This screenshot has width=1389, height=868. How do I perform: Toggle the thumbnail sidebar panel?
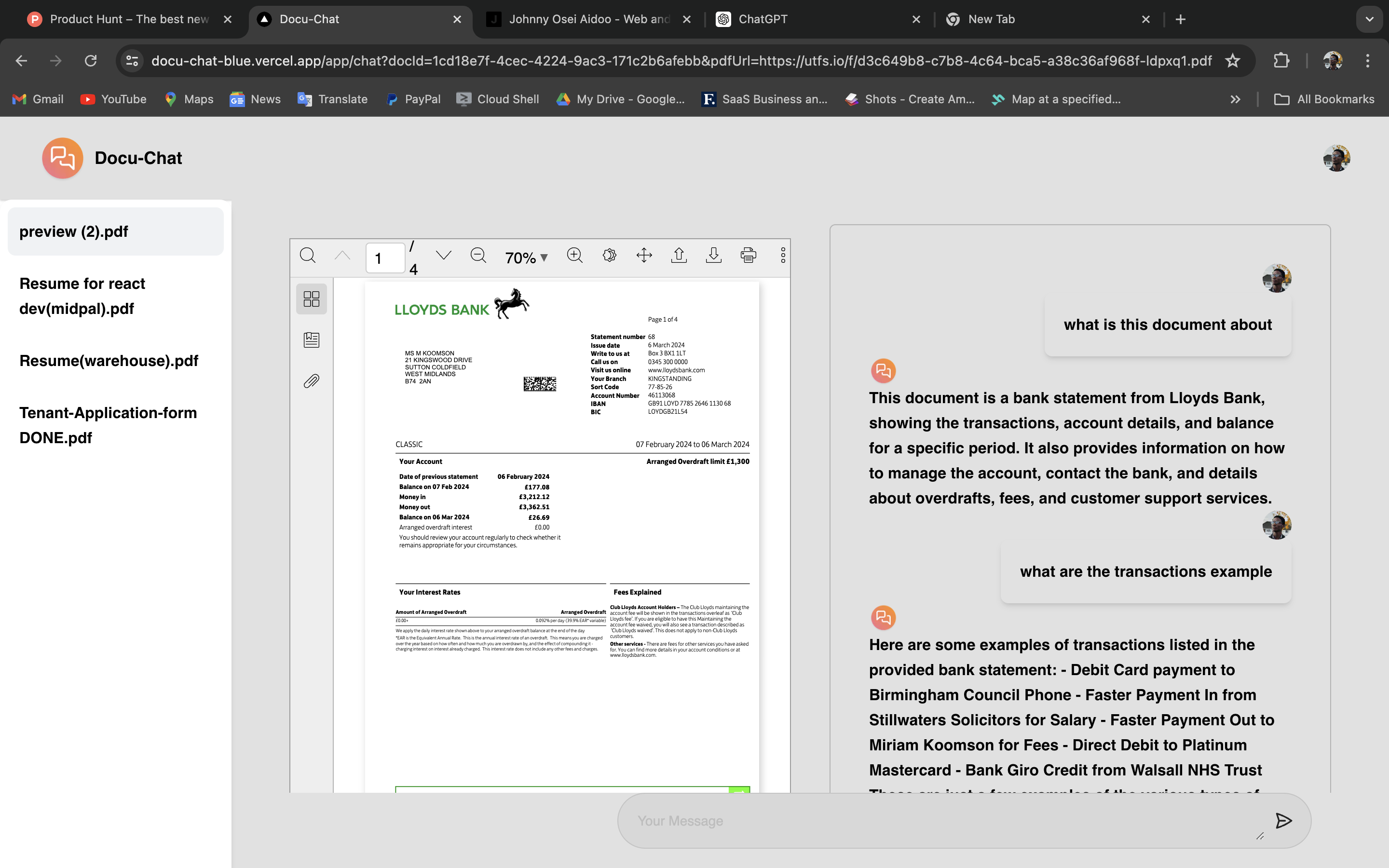pos(312,298)
